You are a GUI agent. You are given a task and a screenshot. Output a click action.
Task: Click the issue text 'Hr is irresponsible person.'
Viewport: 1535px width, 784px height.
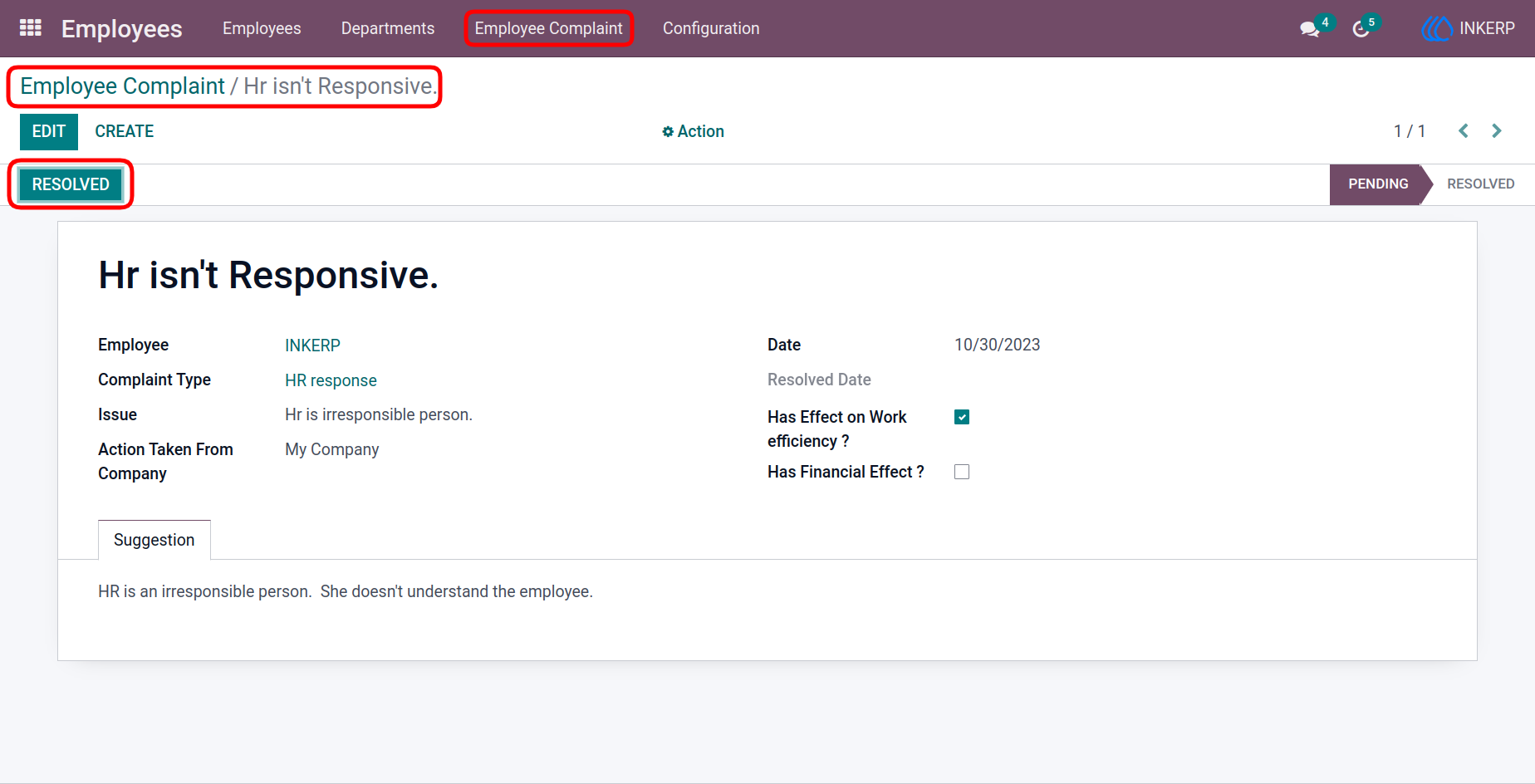pyautogui.click(x=379, y=414)
